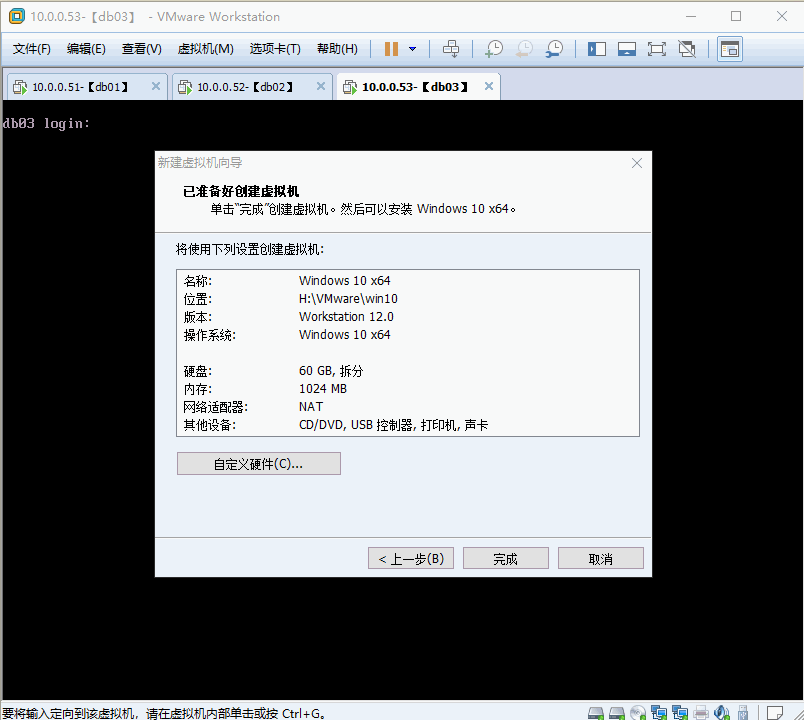This screenshot has width=804, height=720.
Task: Open the 文件(F) menu
Action: [32, 49]
